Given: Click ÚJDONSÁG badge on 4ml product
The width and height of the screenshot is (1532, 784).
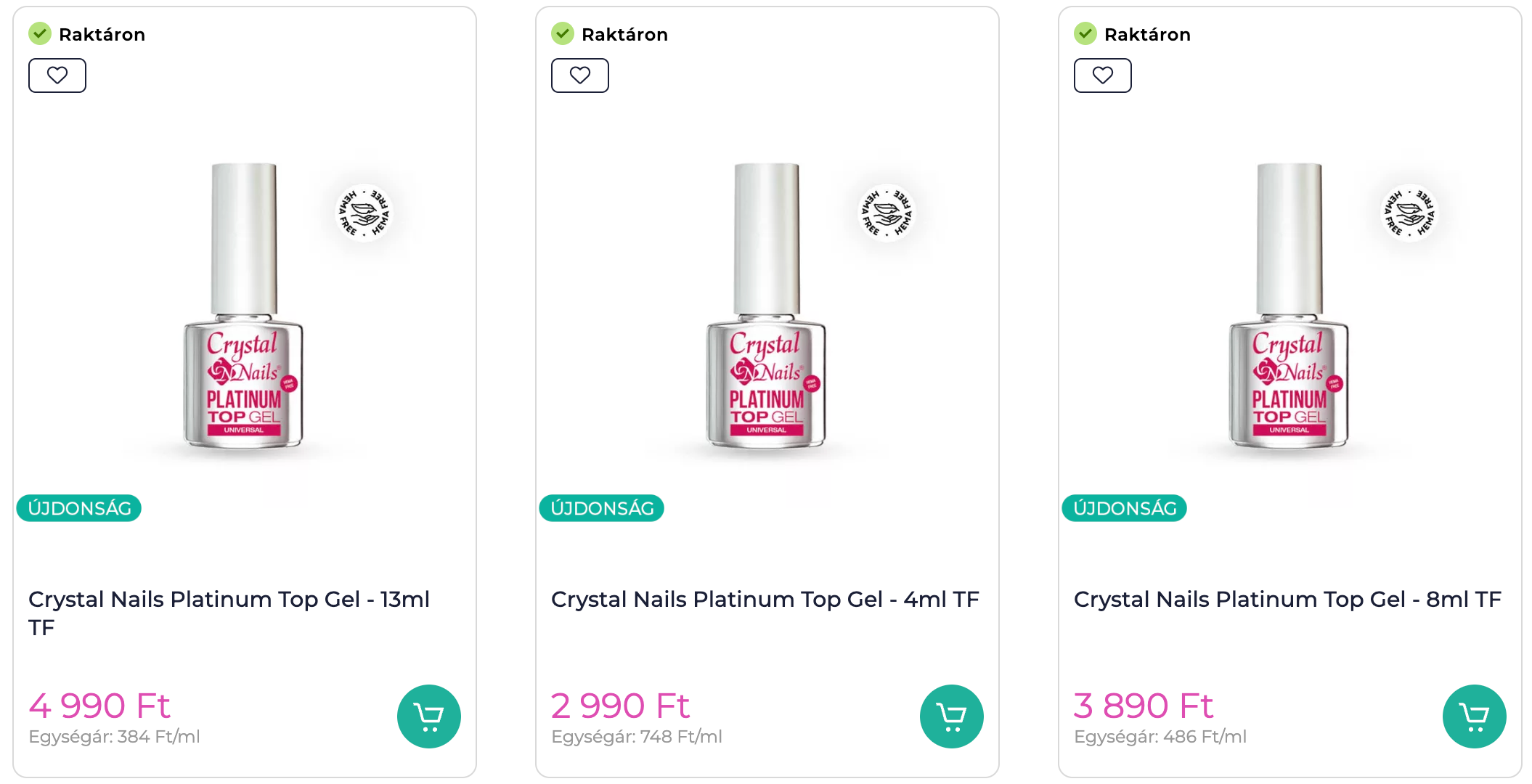Looking at the screenshot, I should click(x=602, y=508).
